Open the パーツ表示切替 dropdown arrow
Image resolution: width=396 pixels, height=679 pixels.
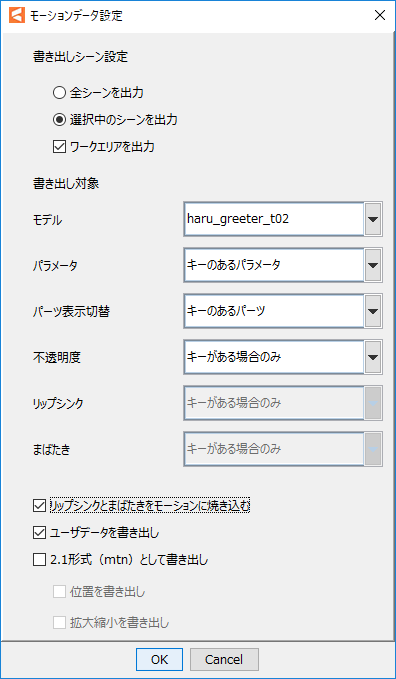[x=373, y=311]
